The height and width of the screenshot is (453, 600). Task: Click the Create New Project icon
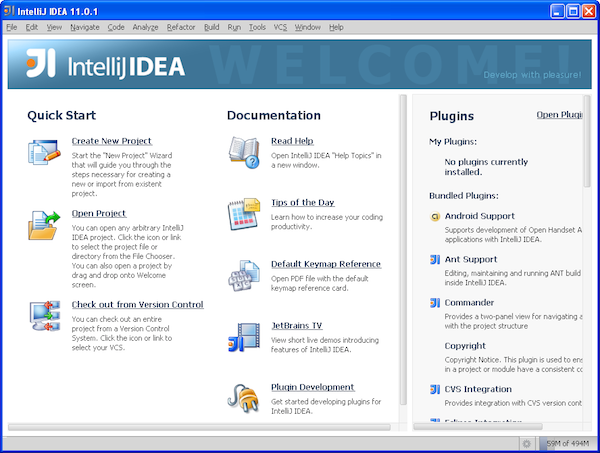(44, 152)
